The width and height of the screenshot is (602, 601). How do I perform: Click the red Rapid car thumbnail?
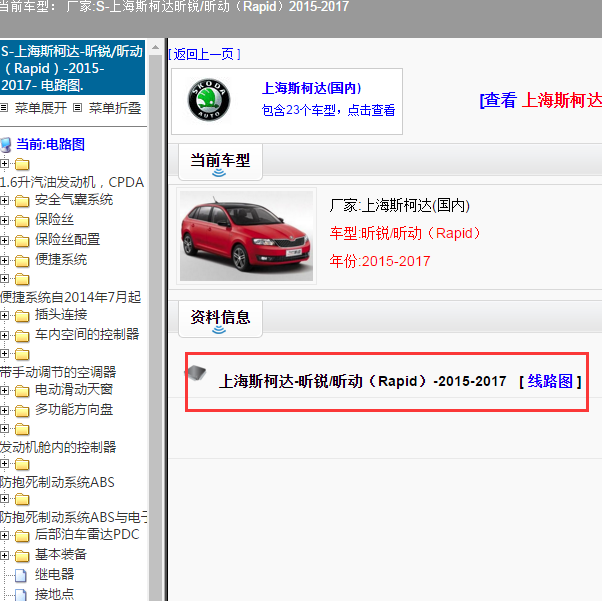tap(246, 236)
